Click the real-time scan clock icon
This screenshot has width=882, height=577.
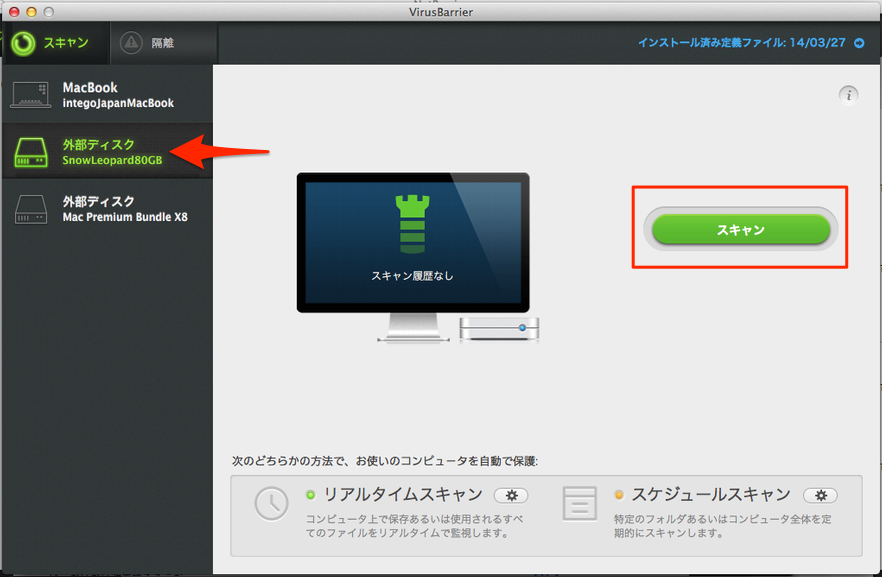(271, 503)
